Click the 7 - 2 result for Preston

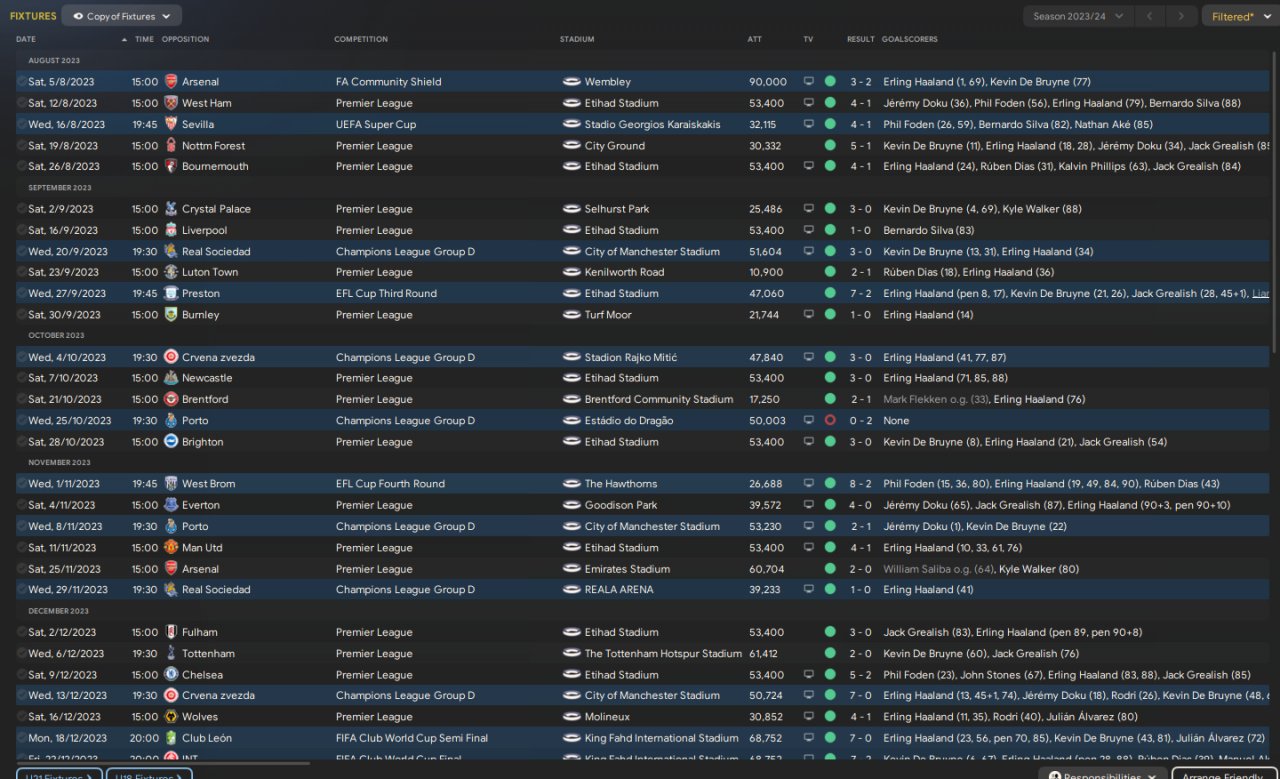[861, 293]
